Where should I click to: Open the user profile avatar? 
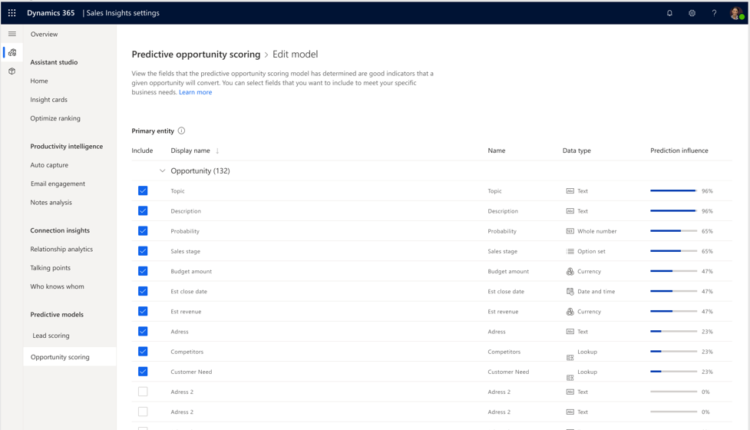click(736, 13)
